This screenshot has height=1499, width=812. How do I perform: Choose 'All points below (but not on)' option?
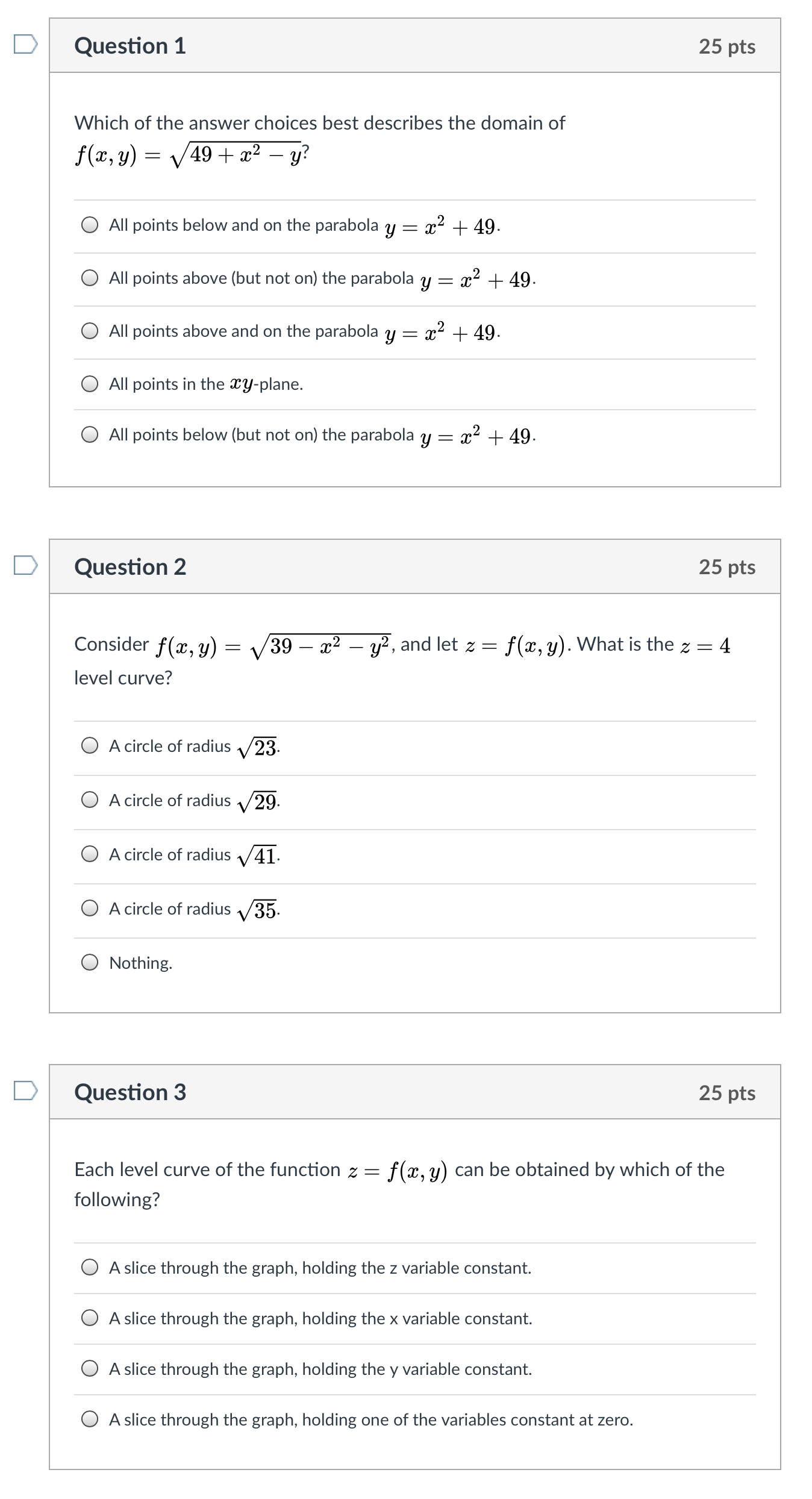tap(90, 435)
